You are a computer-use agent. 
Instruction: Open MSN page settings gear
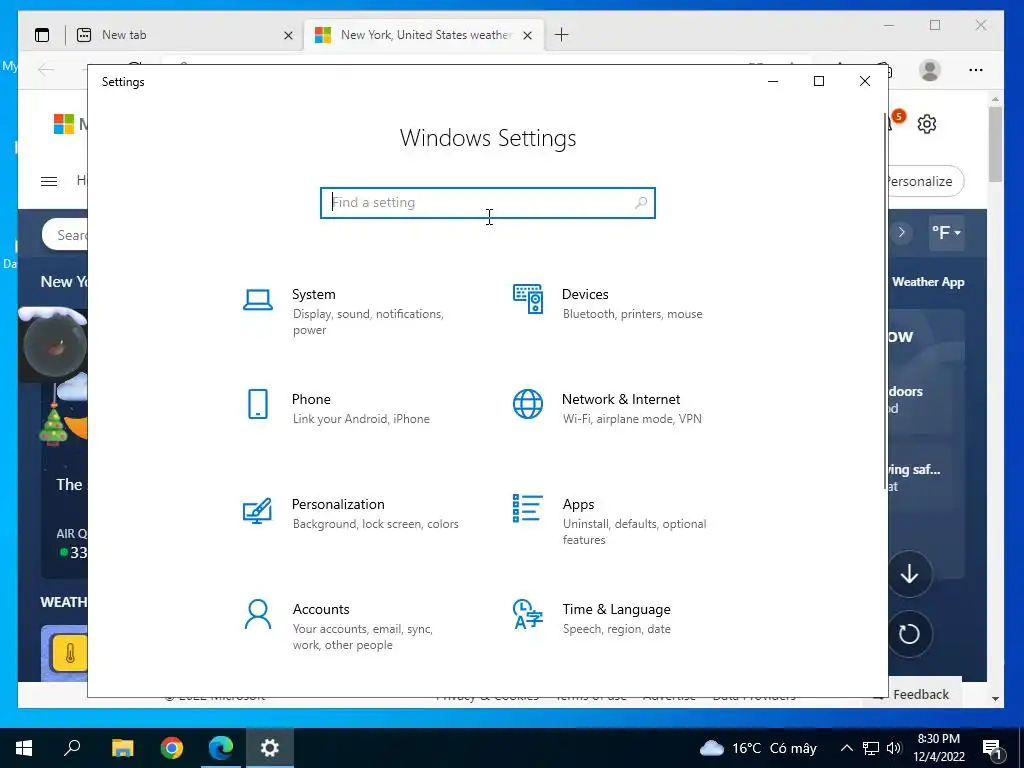click(927, 124)
